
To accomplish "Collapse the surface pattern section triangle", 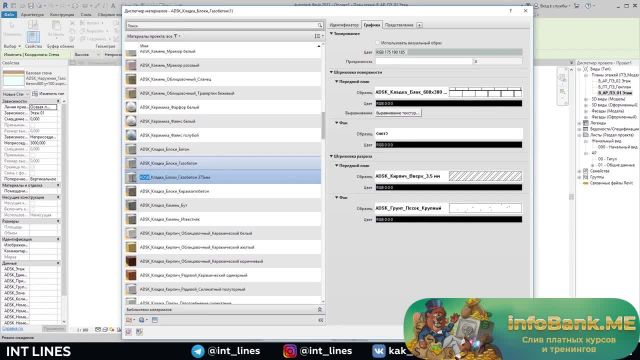I will point(331,72).
